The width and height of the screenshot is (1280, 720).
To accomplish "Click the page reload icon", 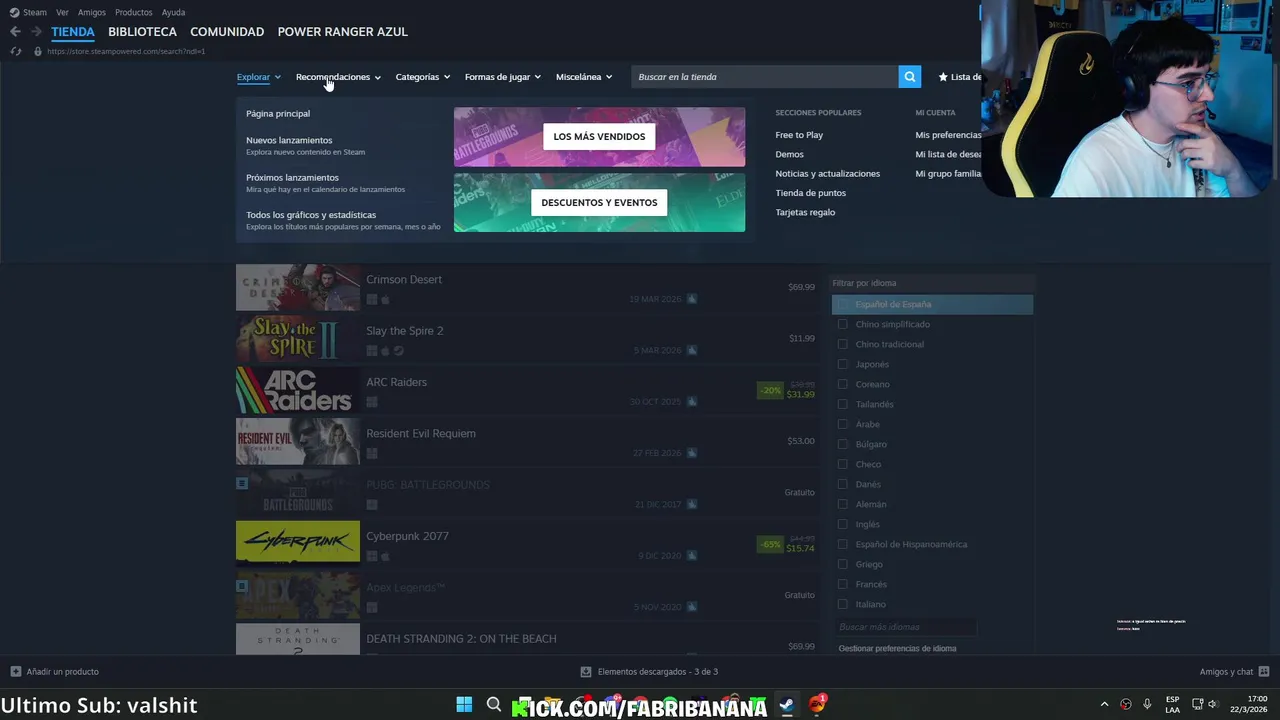I will point(15,51).
